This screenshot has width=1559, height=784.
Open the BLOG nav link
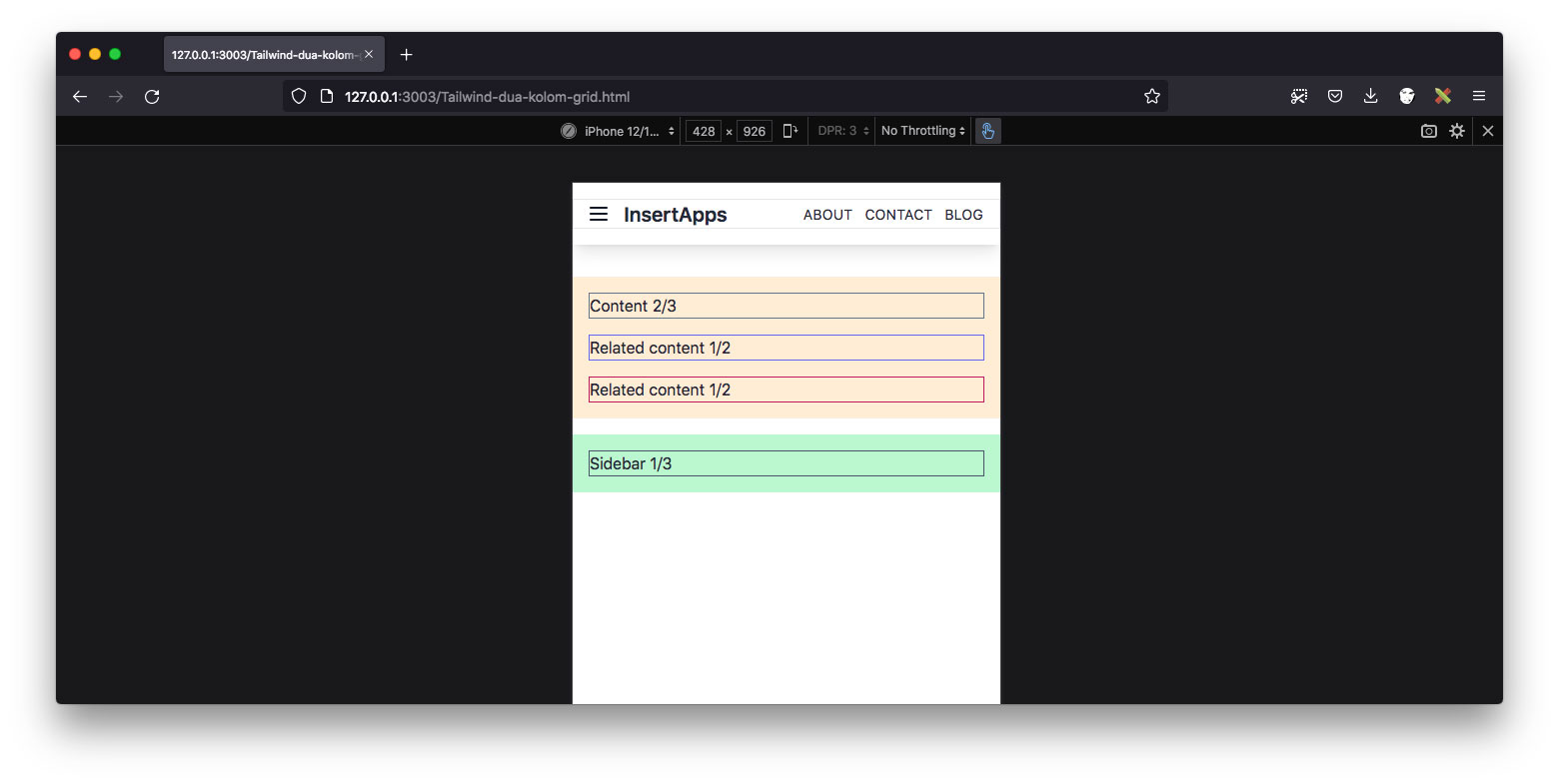(963, 215)
